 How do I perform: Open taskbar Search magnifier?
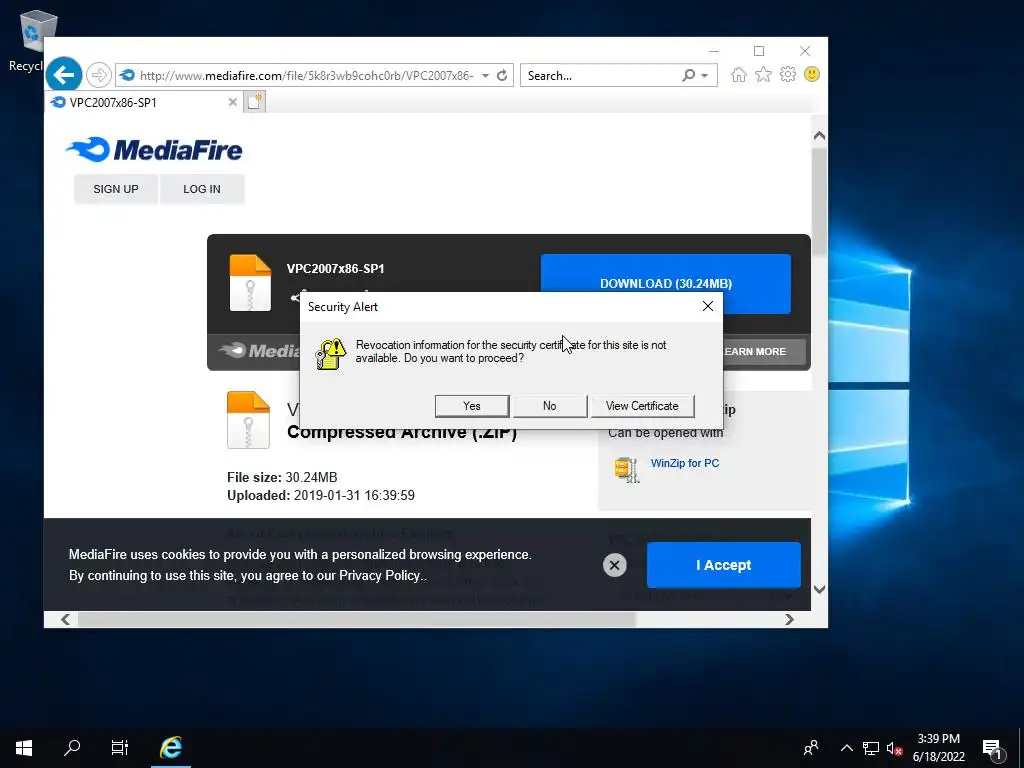coord(72,748)
